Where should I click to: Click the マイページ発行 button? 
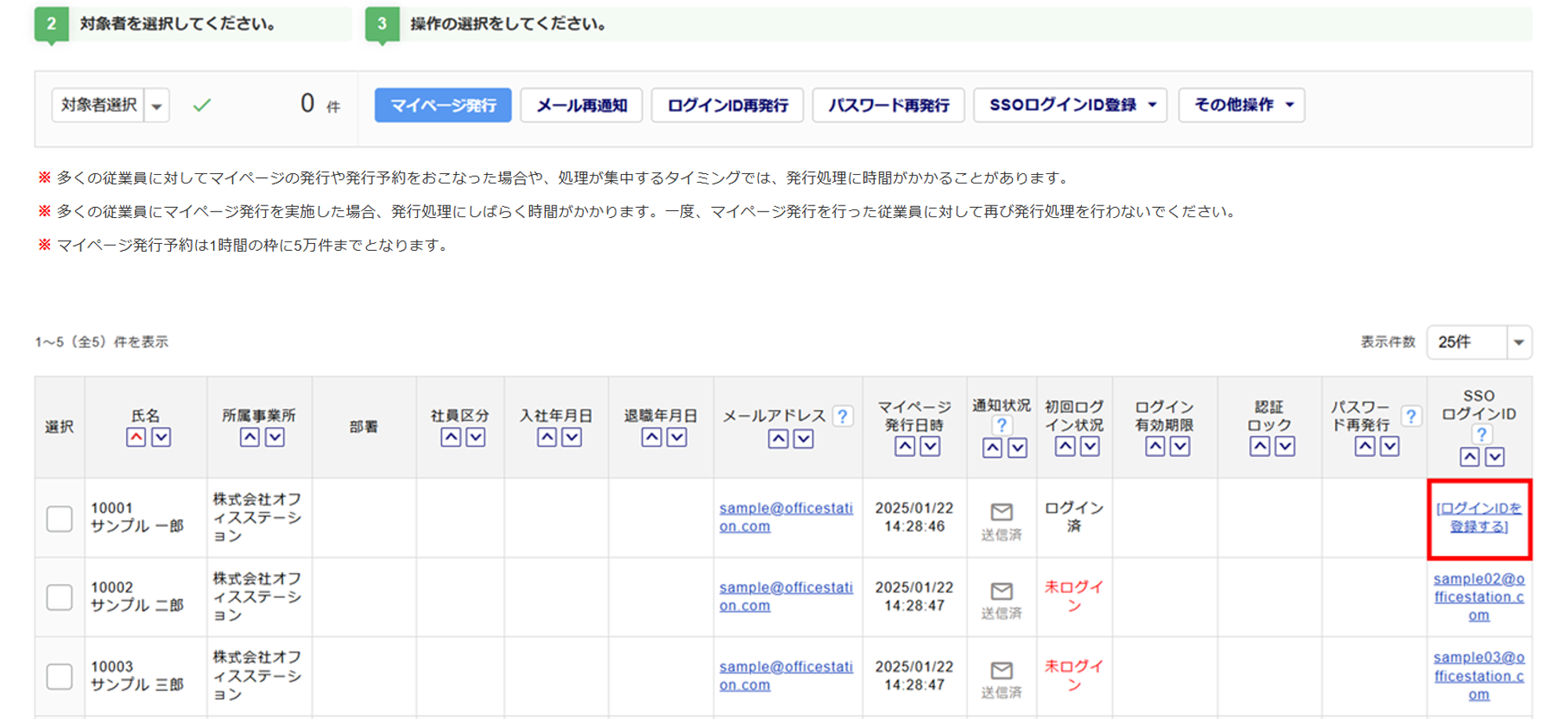pos(443,105)
